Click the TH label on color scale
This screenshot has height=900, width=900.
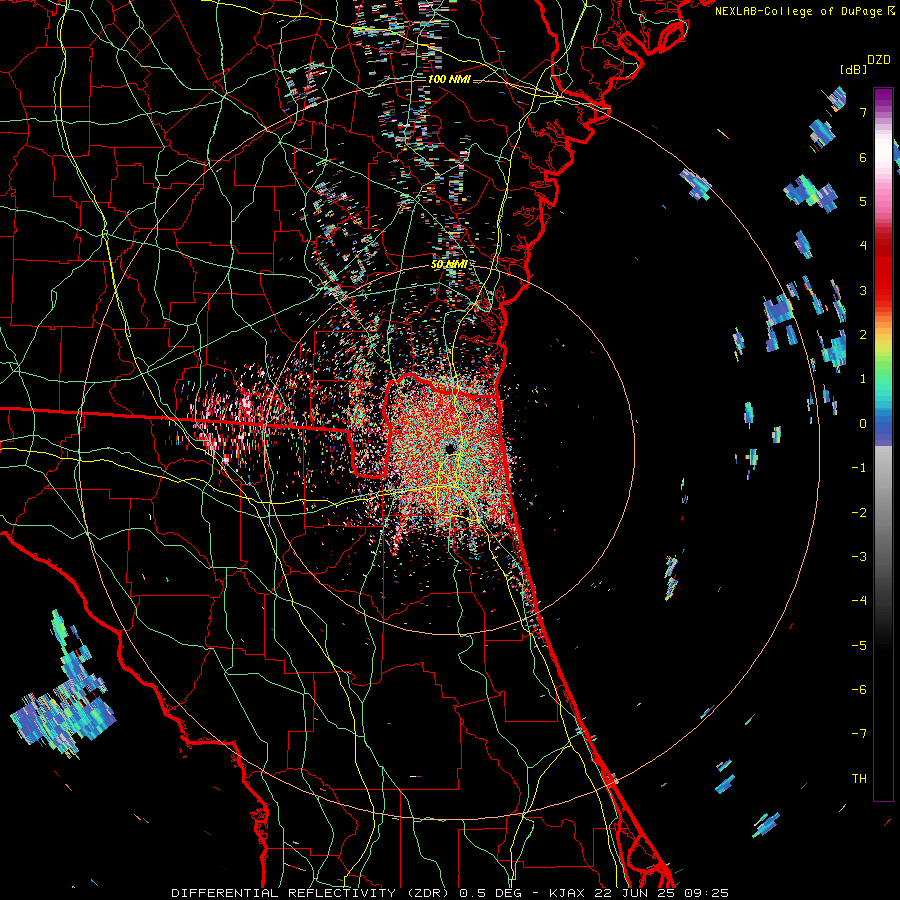point(859,778)
